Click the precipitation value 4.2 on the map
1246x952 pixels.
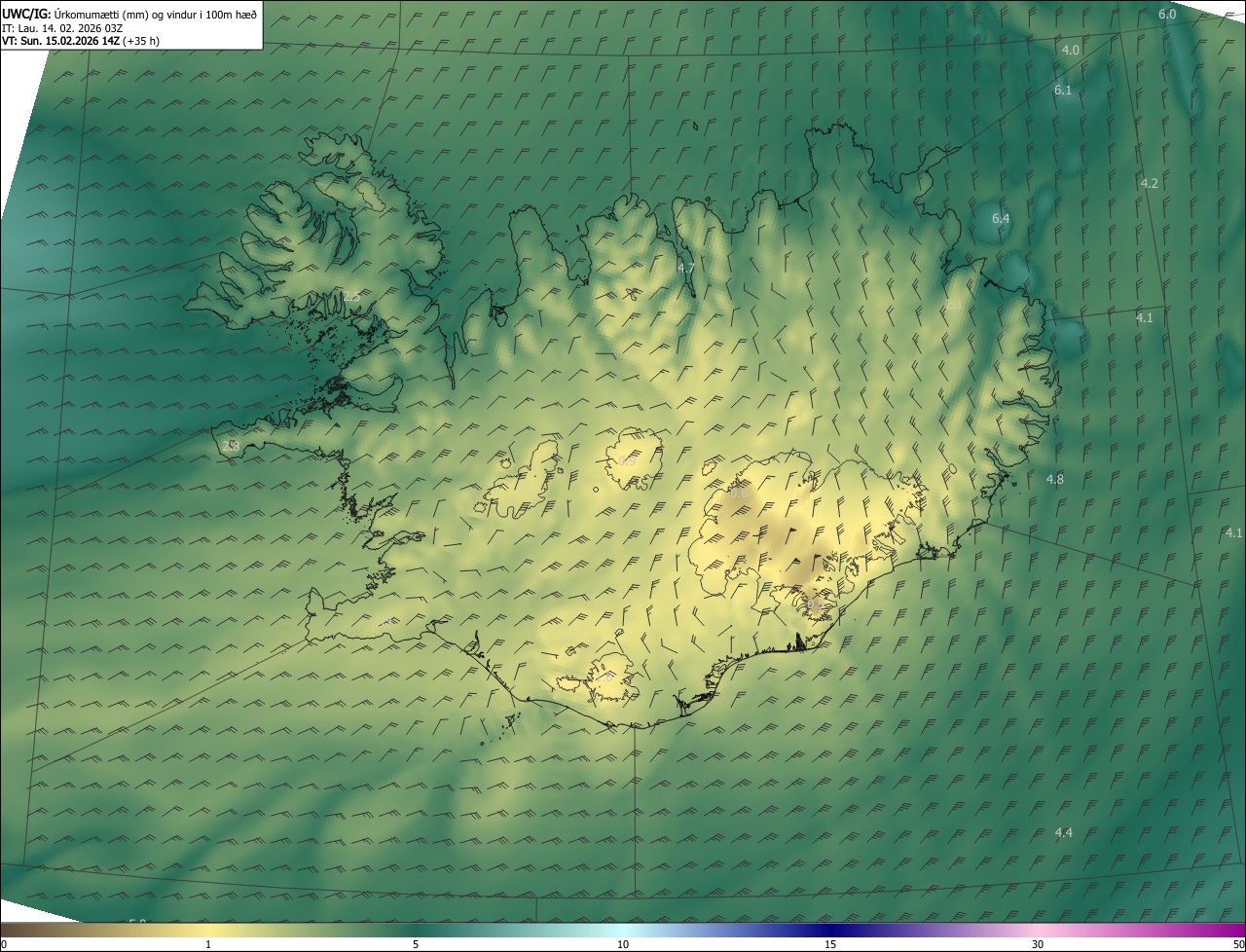1149,183
